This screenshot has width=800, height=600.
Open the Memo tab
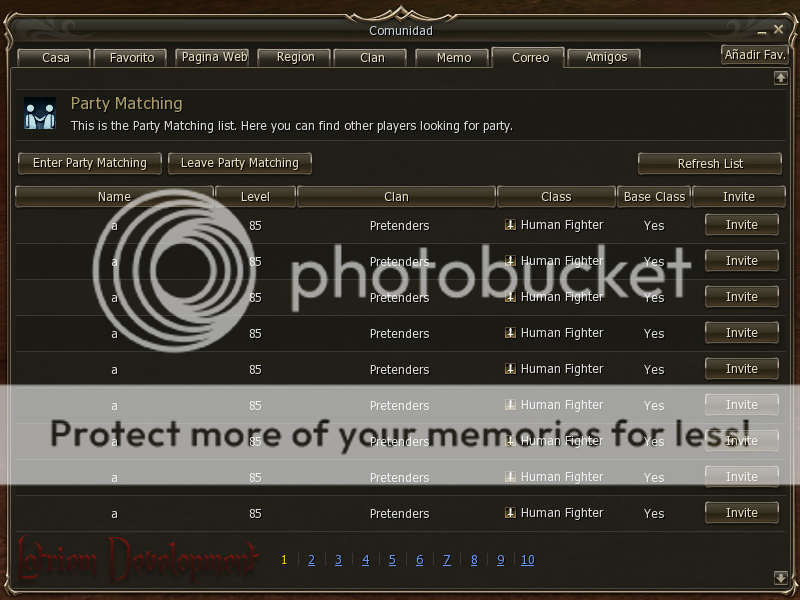(454, 58)
